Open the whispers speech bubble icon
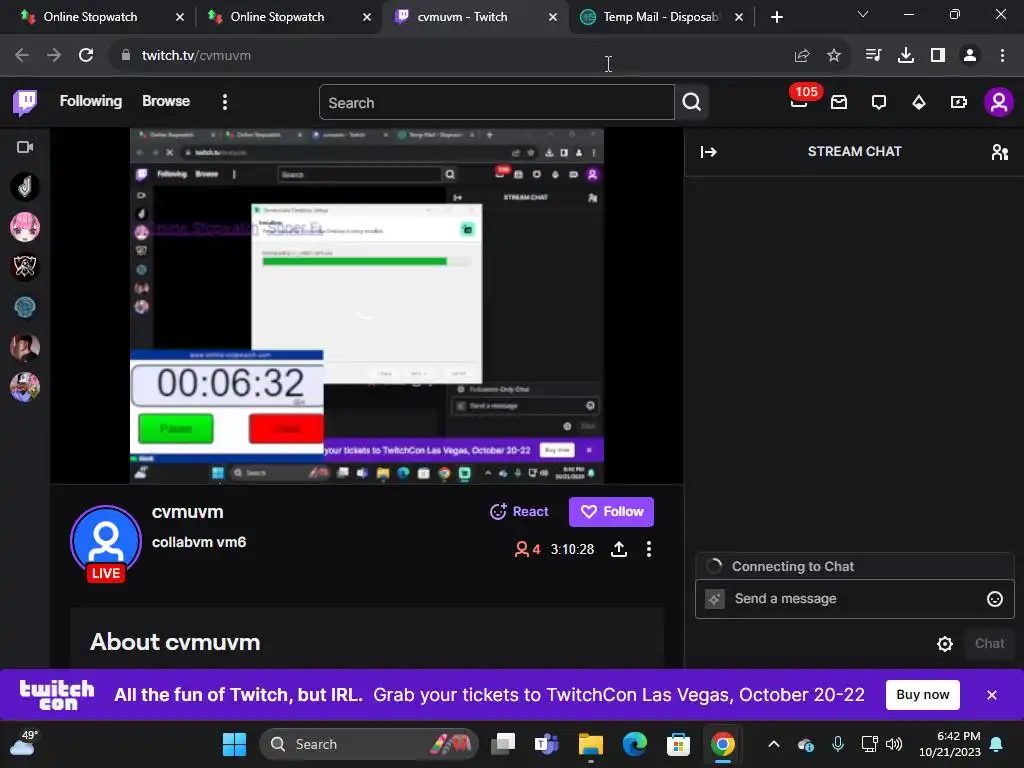Screen dimensions: 1024x768 pyautogui.click(x=879, y=102)
